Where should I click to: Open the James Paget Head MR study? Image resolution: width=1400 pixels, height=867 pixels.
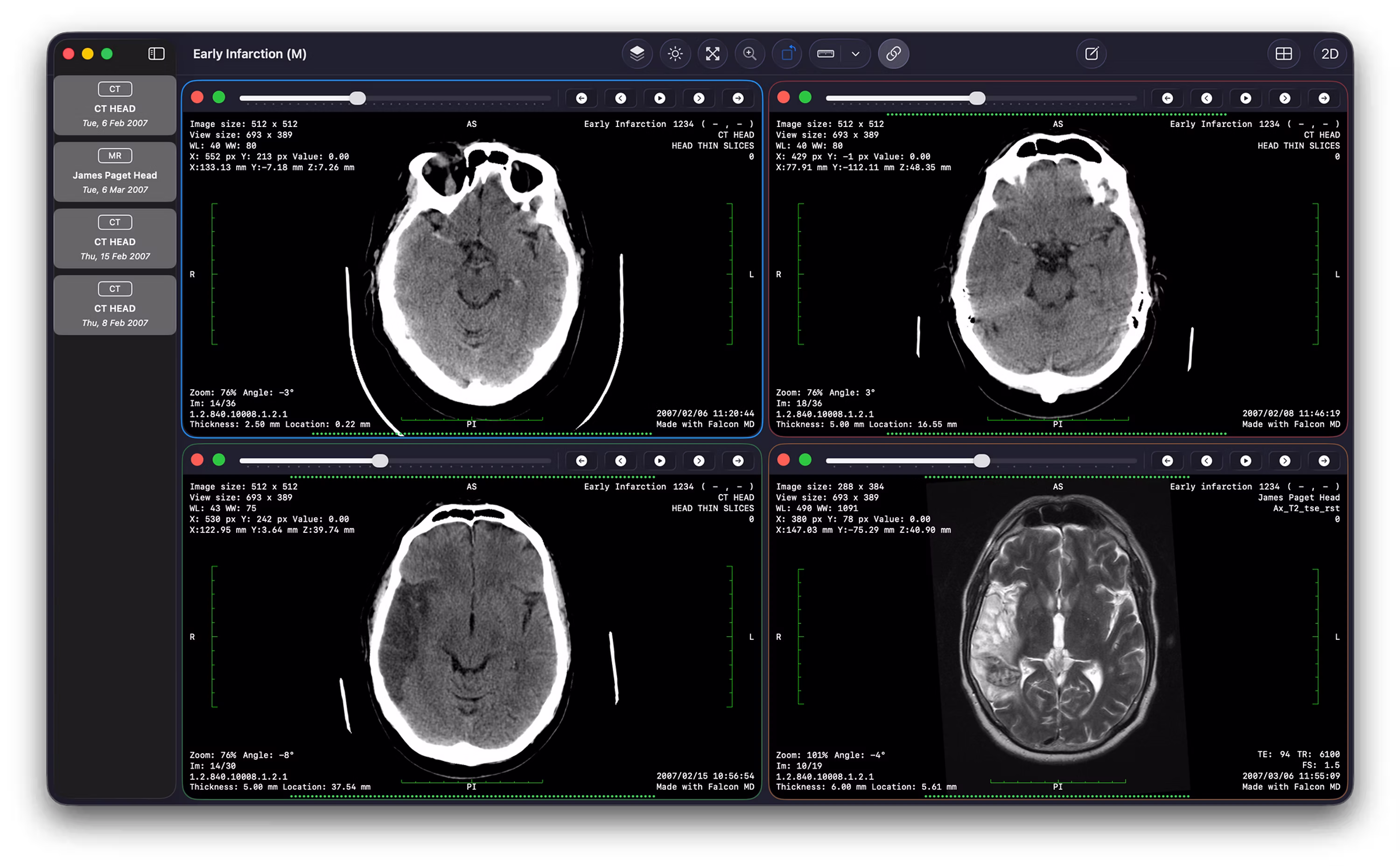pos(115,172)
